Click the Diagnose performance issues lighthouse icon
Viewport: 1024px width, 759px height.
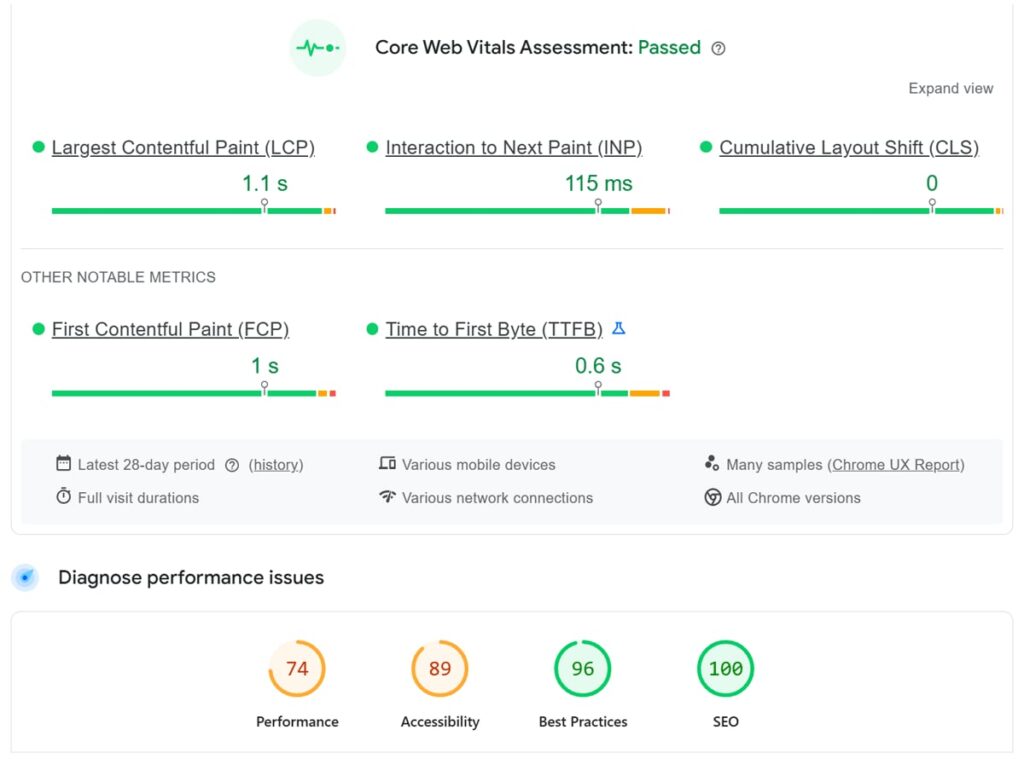pyautogui.click(x=25, y=577)
